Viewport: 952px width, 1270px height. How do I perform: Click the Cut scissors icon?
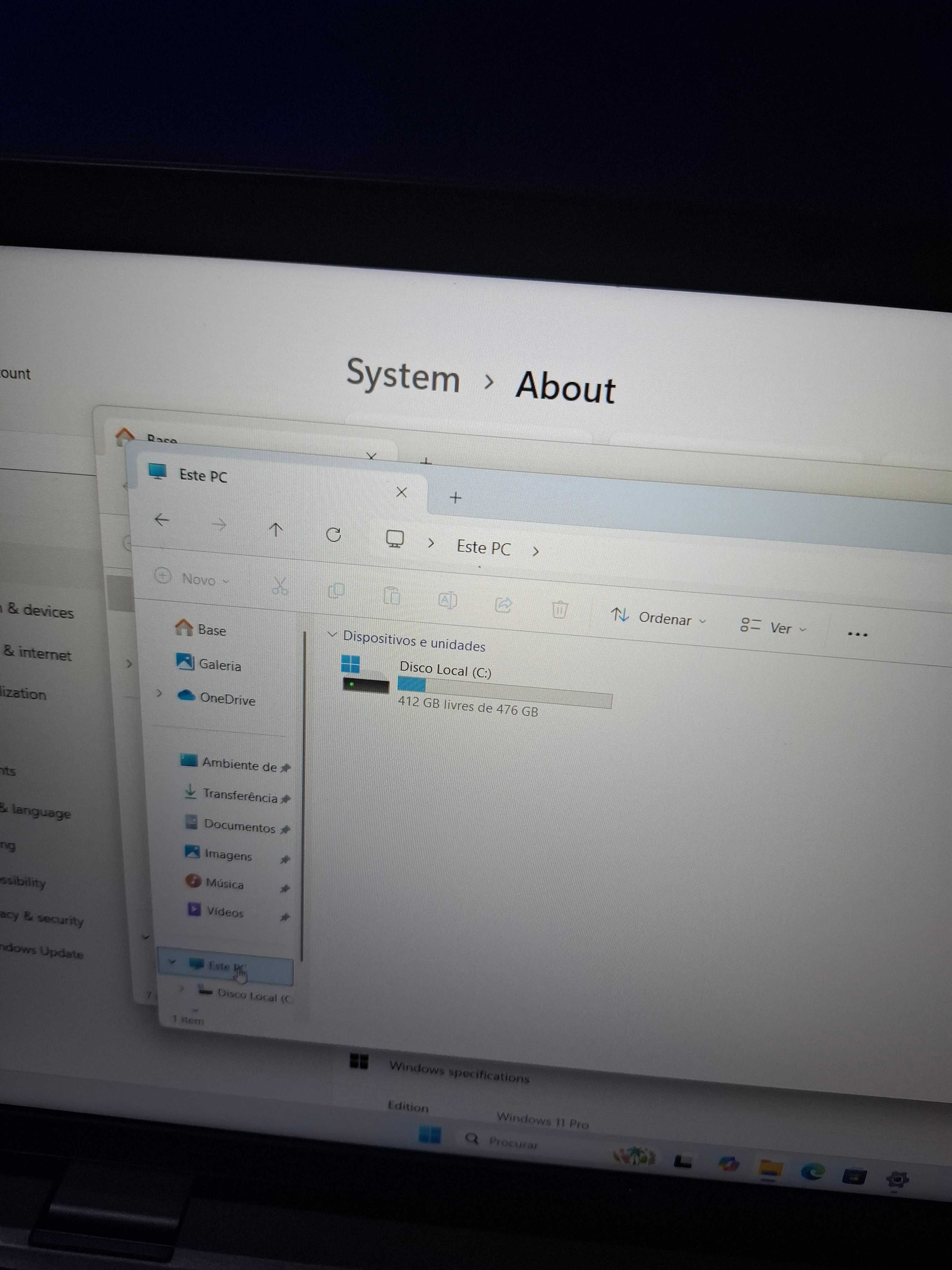tap(279, 586)
